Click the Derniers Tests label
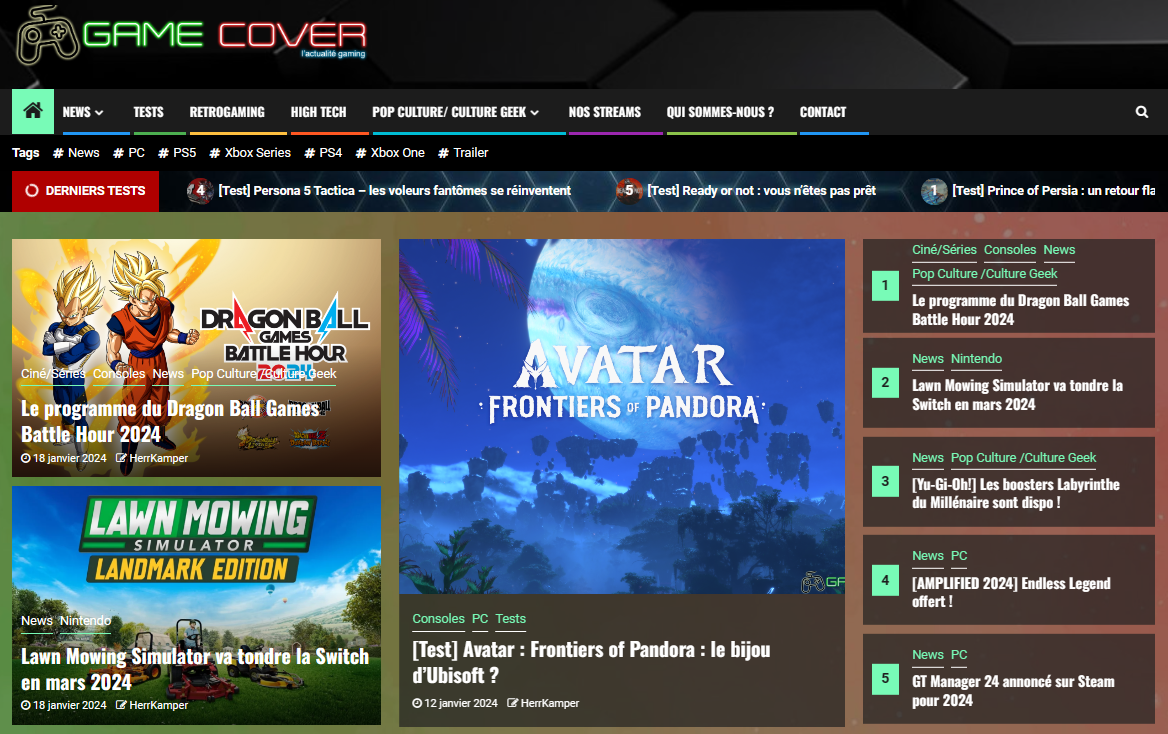 [85, 191]
